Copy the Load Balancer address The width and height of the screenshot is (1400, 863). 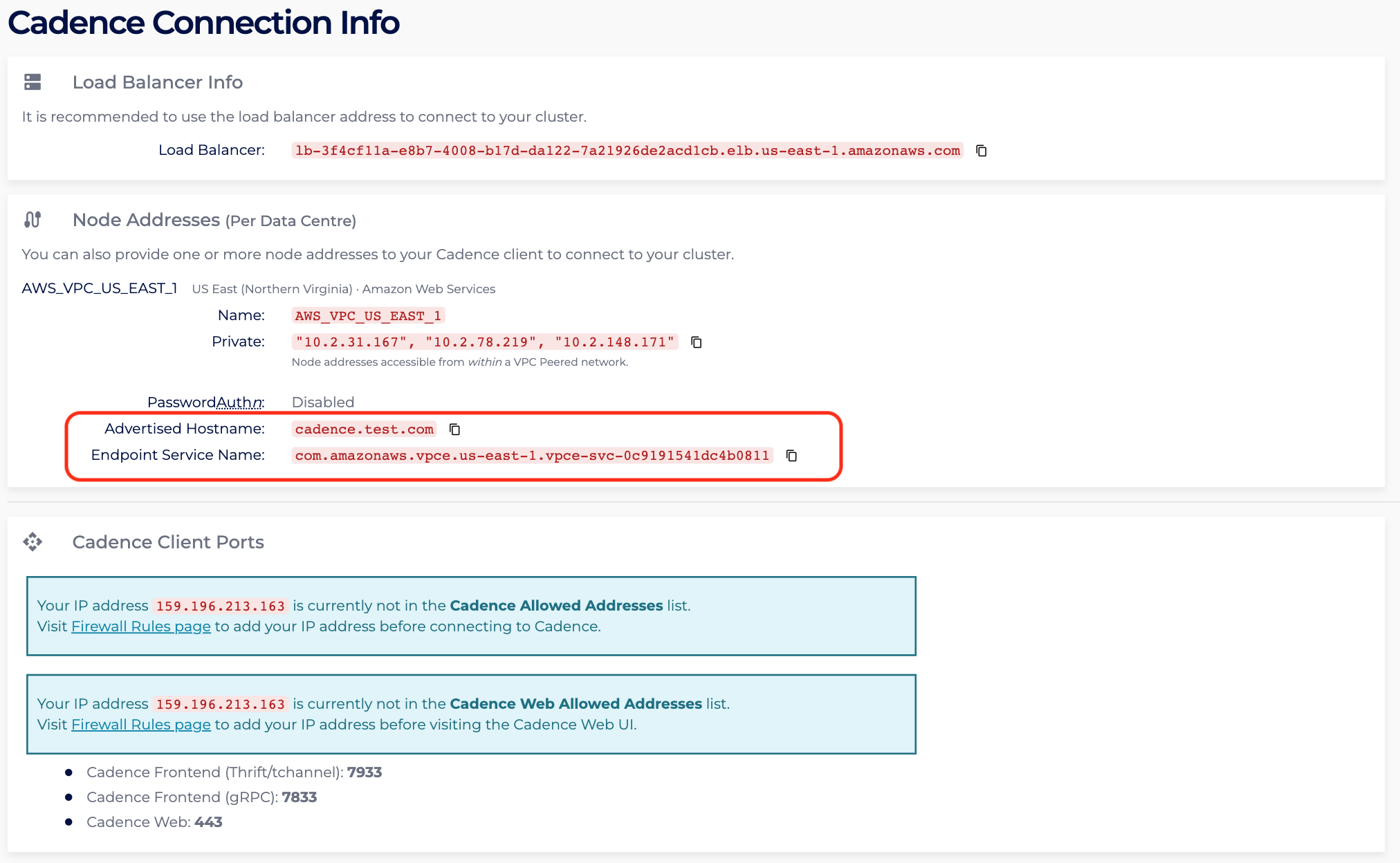coord(981,151)
